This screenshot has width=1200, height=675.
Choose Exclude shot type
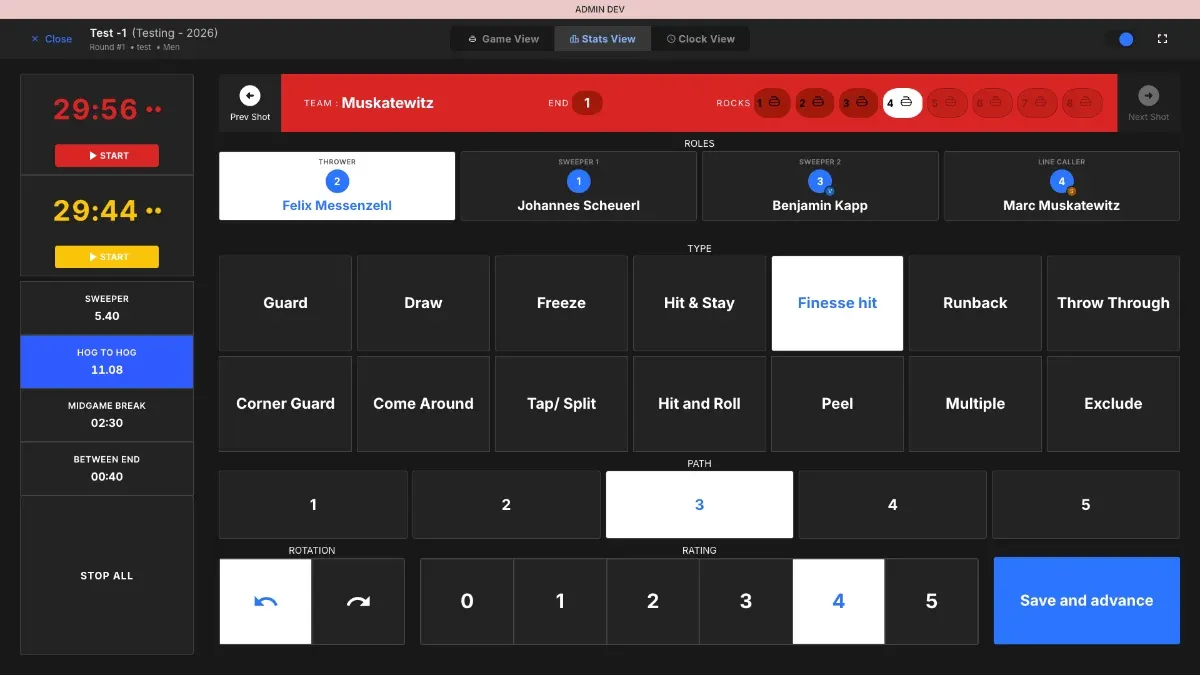(x=1113, y=404)
